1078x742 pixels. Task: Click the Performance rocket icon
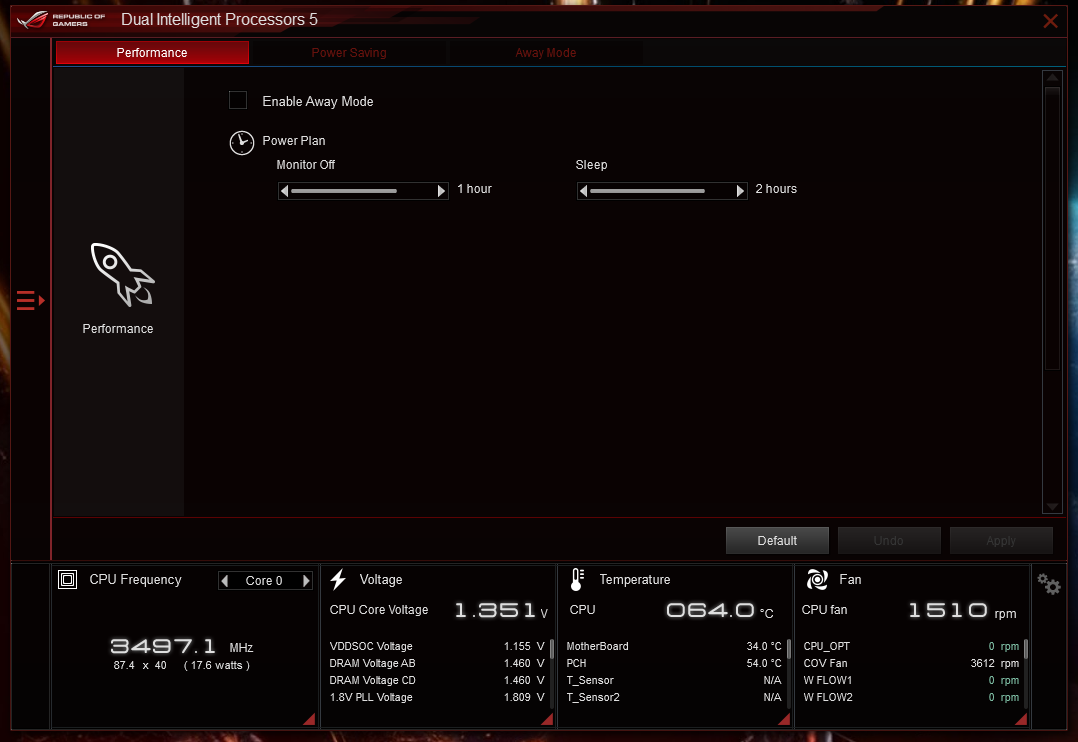[122, 274]
